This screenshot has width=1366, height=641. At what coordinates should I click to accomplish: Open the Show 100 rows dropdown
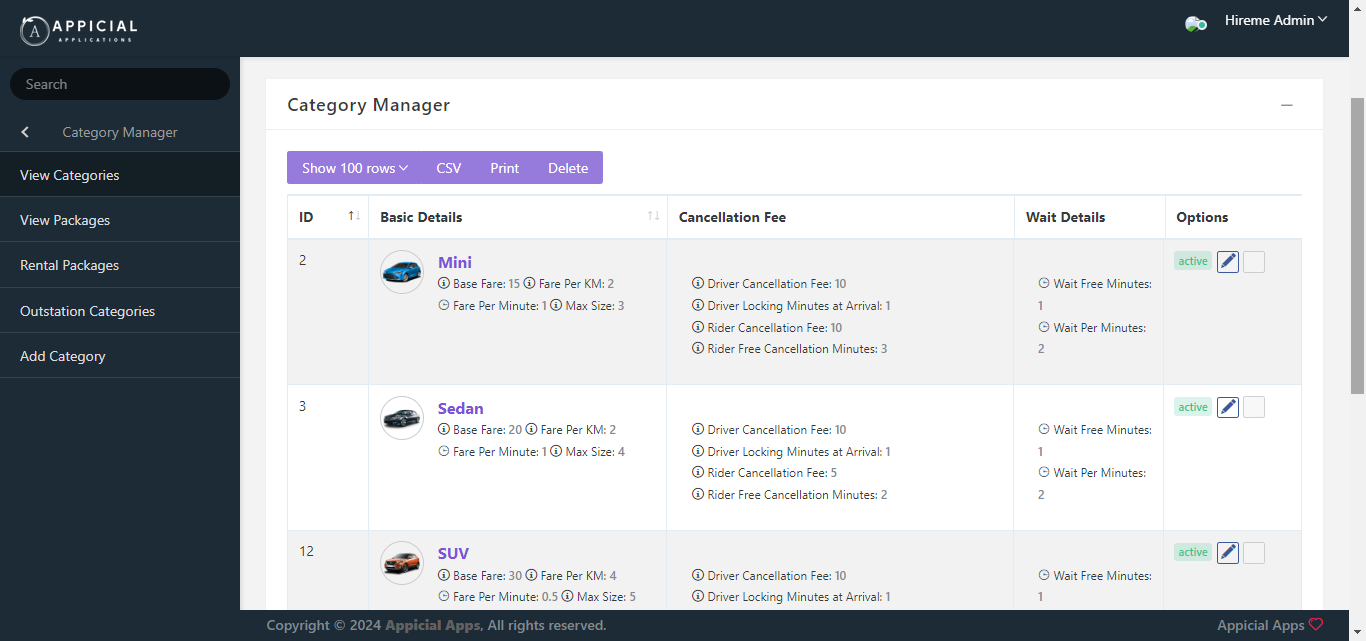click(355, 168)
